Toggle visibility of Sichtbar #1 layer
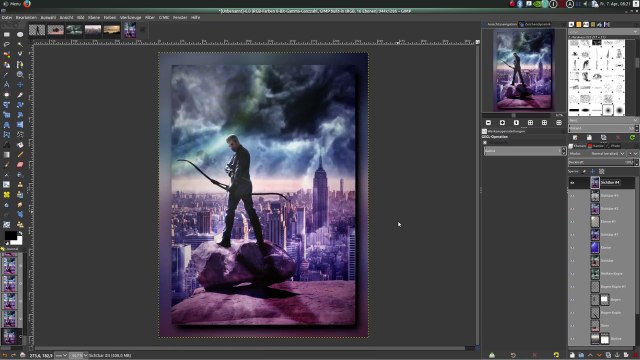 [572, 235]
